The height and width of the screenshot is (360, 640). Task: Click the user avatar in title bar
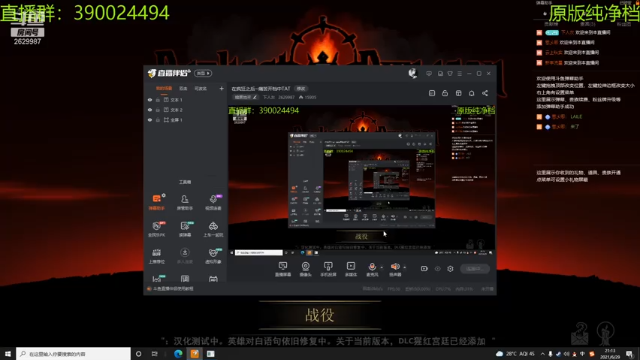413,73
